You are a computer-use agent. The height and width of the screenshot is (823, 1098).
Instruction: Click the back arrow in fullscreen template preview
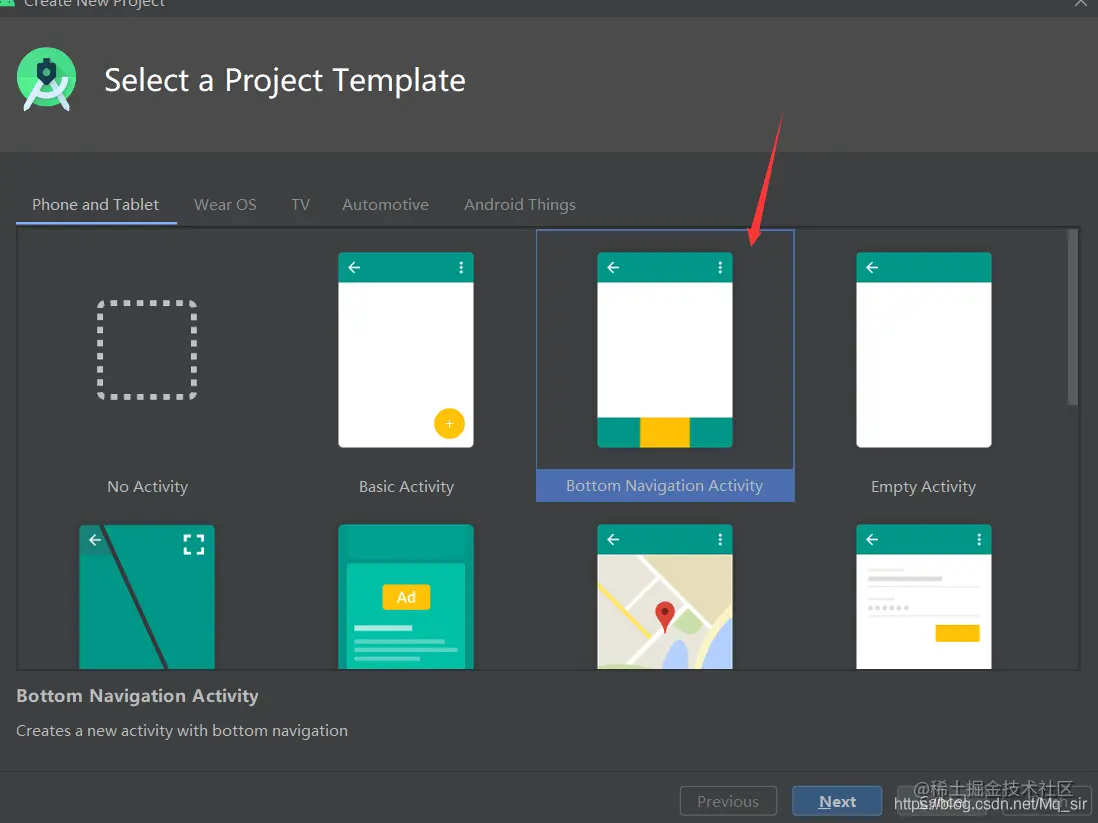(x=95, y=540)
